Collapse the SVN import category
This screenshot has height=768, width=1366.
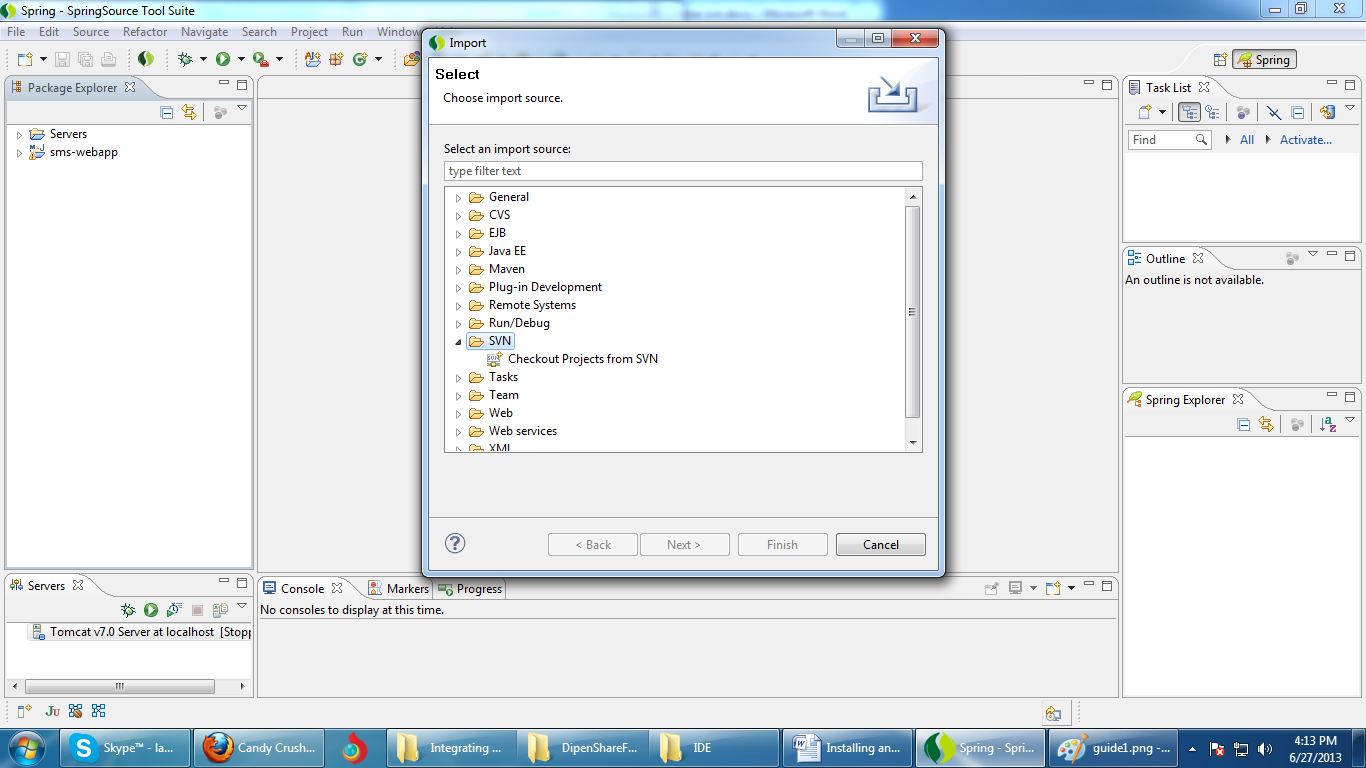(459, 342)
